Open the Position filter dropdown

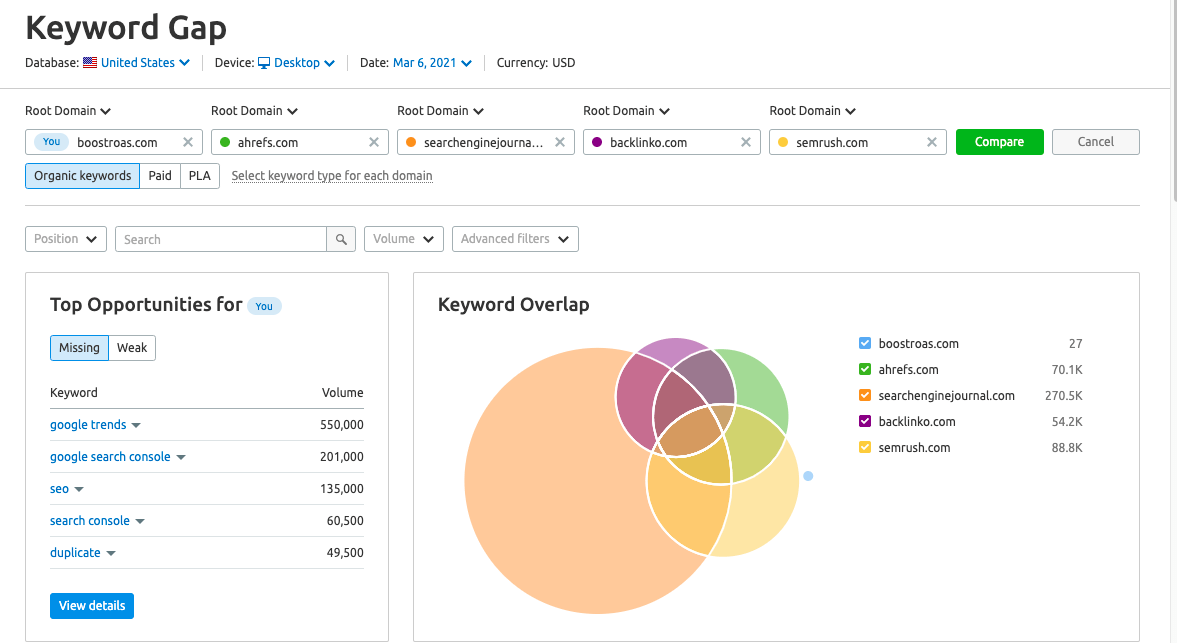[x=66, y=239]
